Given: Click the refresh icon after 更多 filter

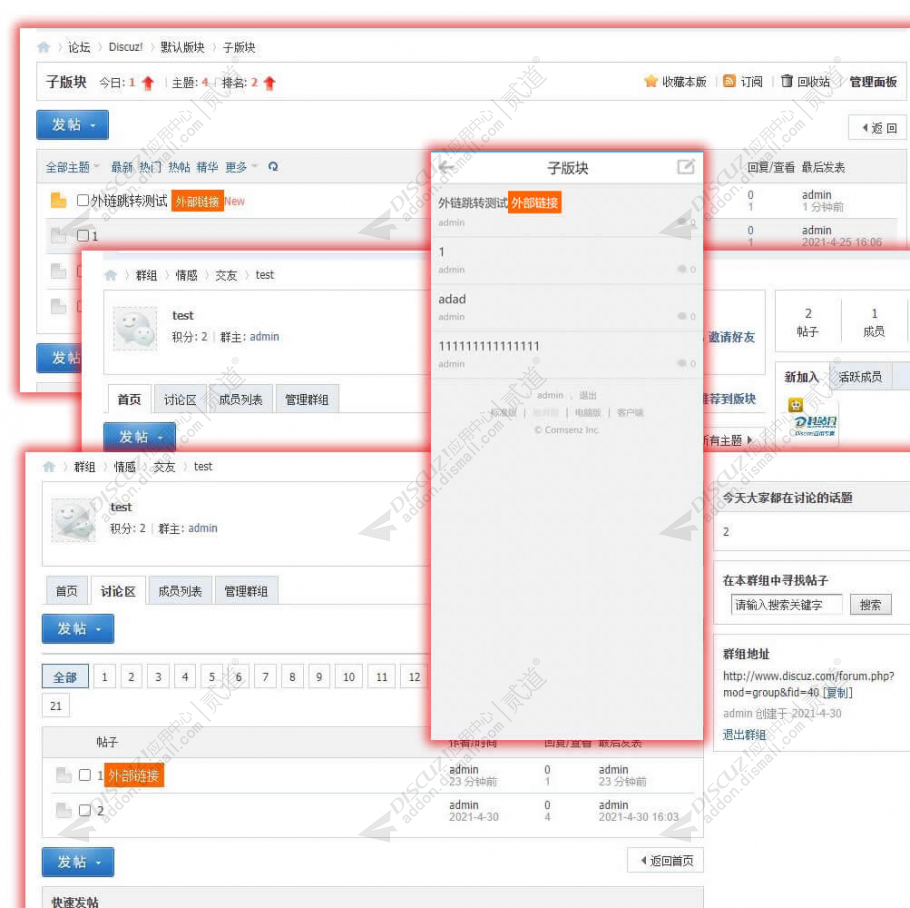Looking at the screenshot, I should coord(273,167).
